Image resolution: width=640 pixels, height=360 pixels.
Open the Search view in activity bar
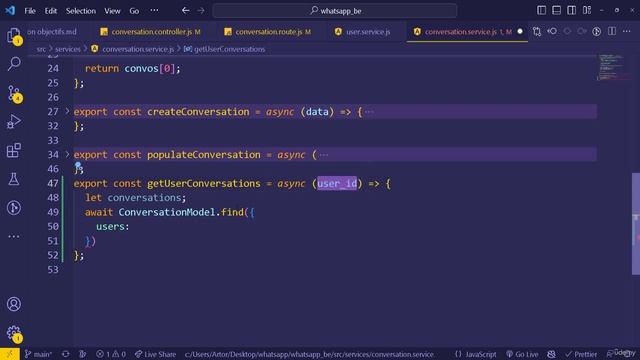[x=14, y=64]
